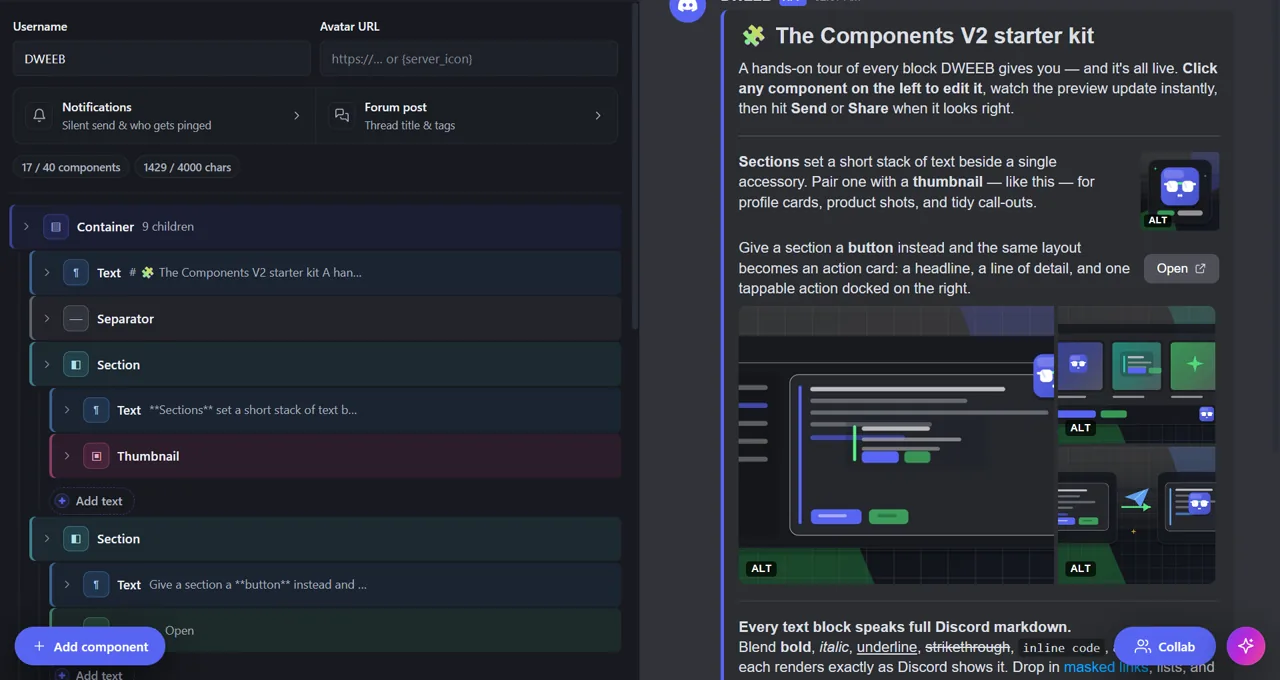Click the Text icon in starter kit row

[76, 273]
